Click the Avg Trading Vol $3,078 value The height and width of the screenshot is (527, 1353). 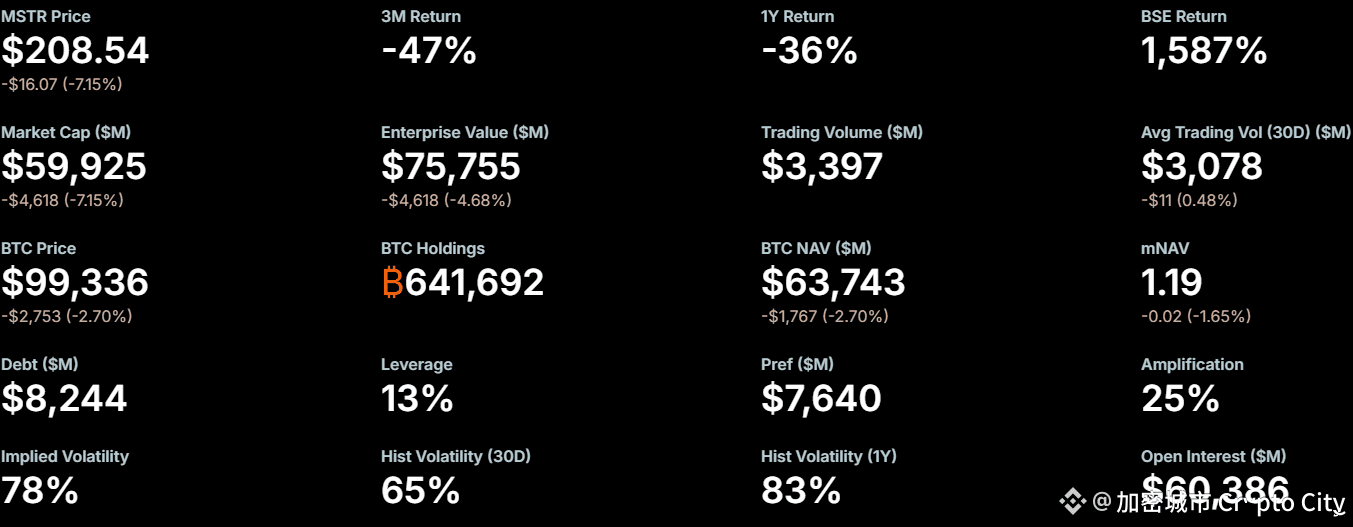[x=1202, y=166]
